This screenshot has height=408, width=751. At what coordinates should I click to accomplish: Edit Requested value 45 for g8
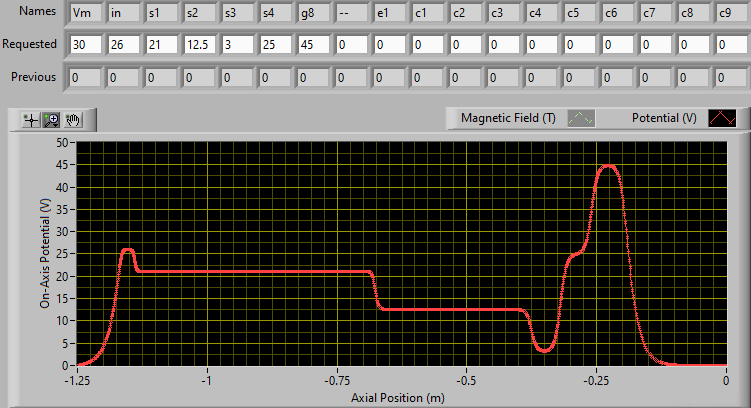coord(314,45)
